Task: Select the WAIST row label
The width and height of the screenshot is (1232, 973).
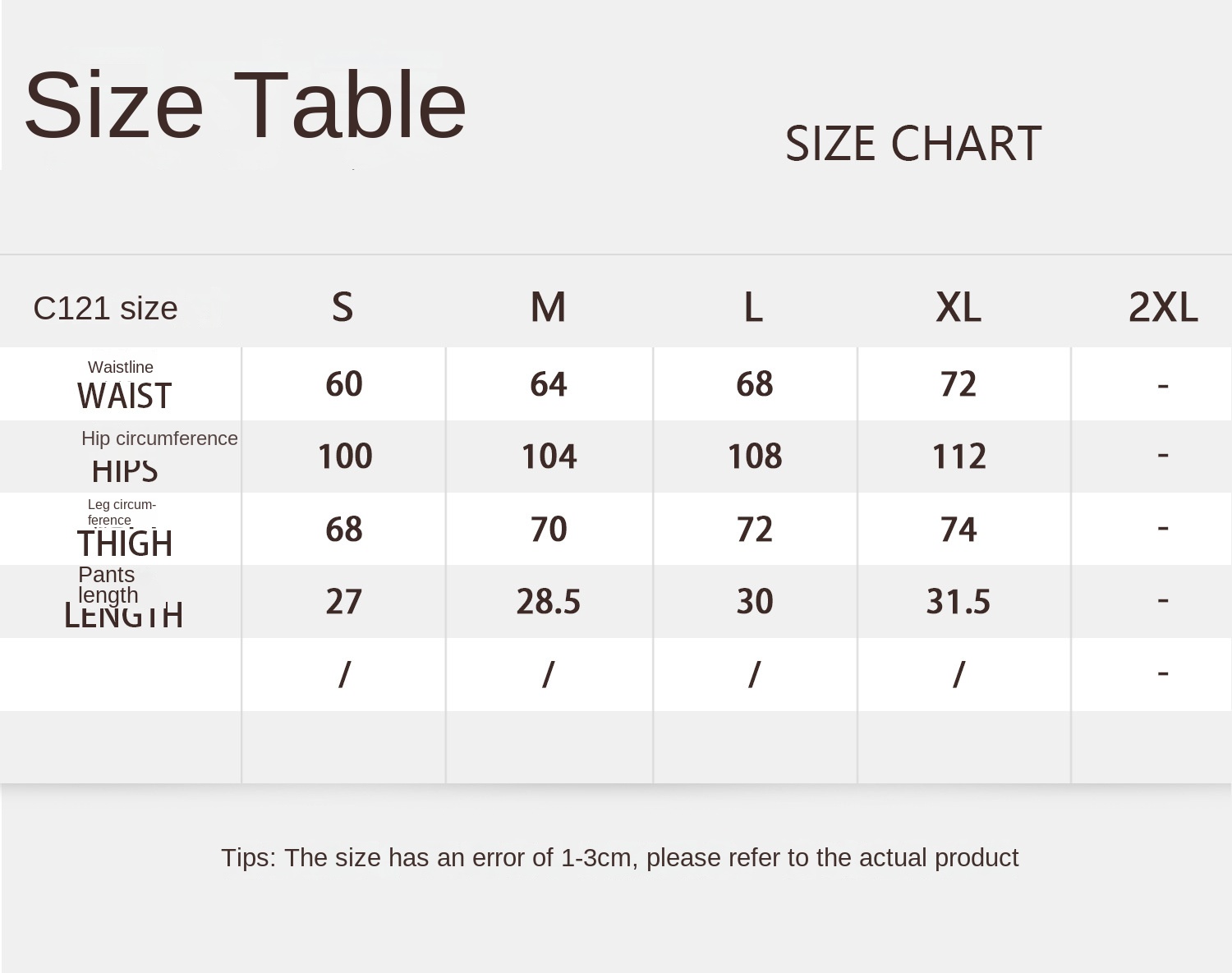Action: [x=124, y=395]
